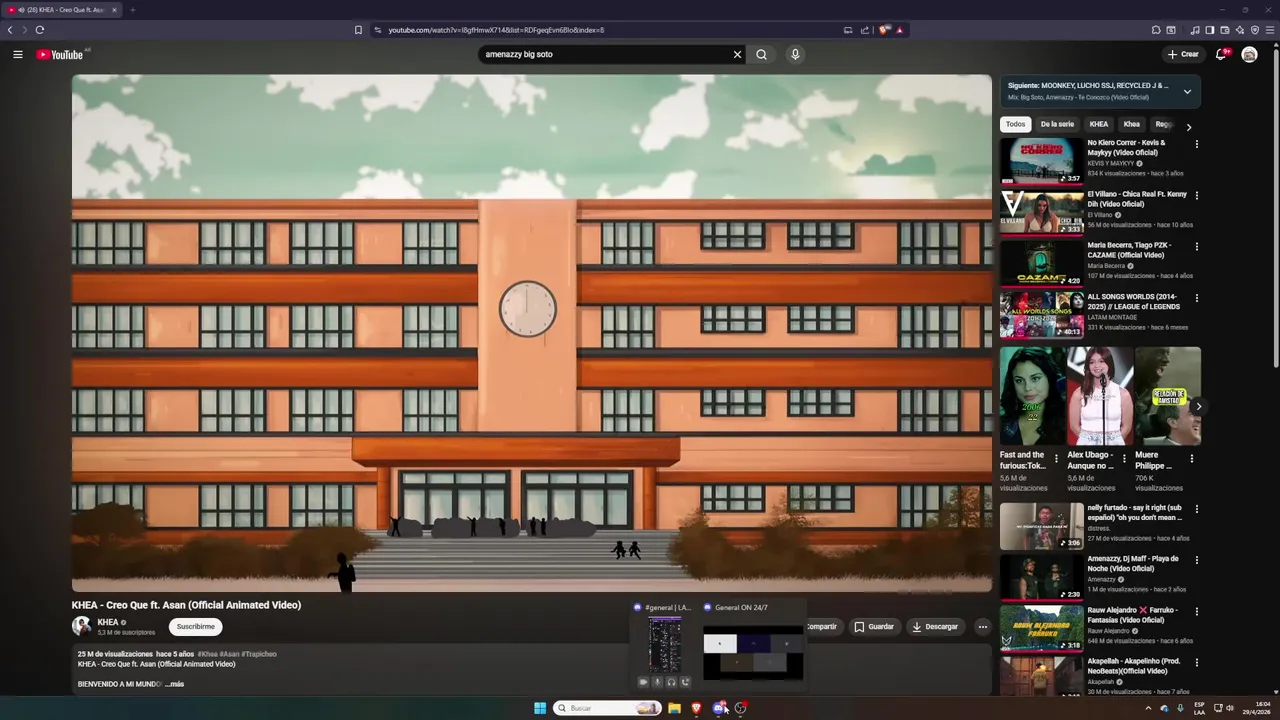Show more filter chips with right arrow
Viewport: 1280px width, 720px height.
pos(1188,127)
